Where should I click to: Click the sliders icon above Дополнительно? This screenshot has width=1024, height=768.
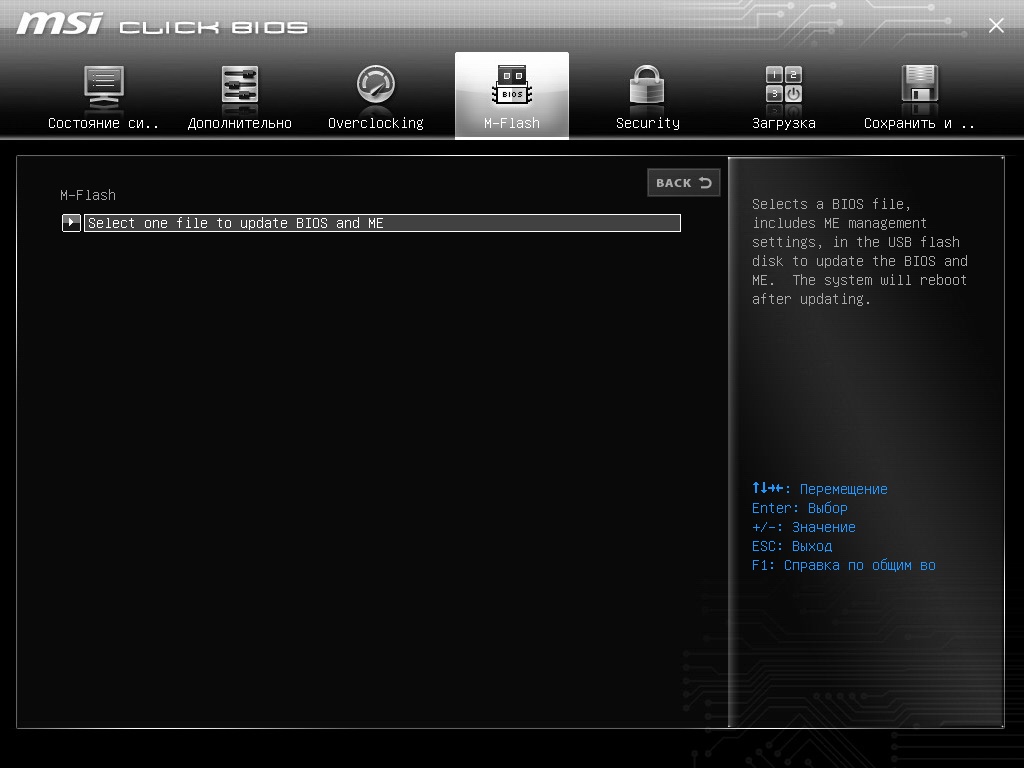pos(240,85)
